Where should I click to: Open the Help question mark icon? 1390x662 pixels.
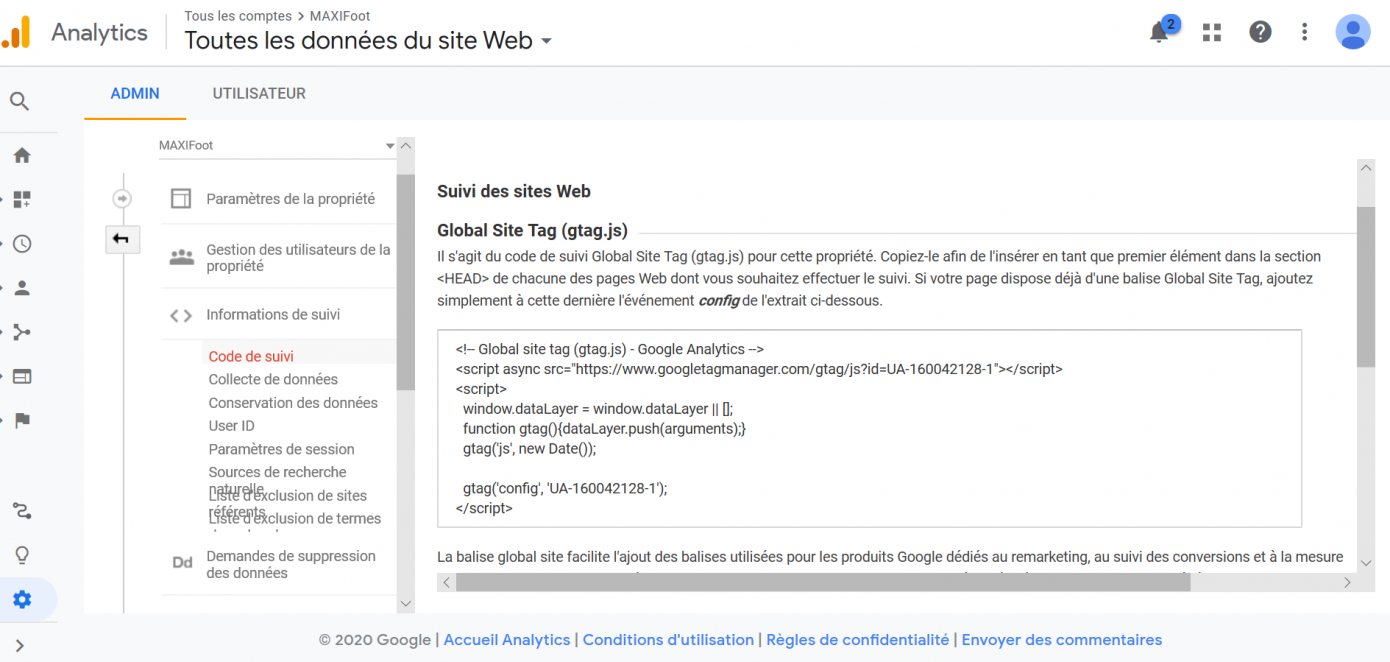pyautogui.click(x=1260, y=32)
